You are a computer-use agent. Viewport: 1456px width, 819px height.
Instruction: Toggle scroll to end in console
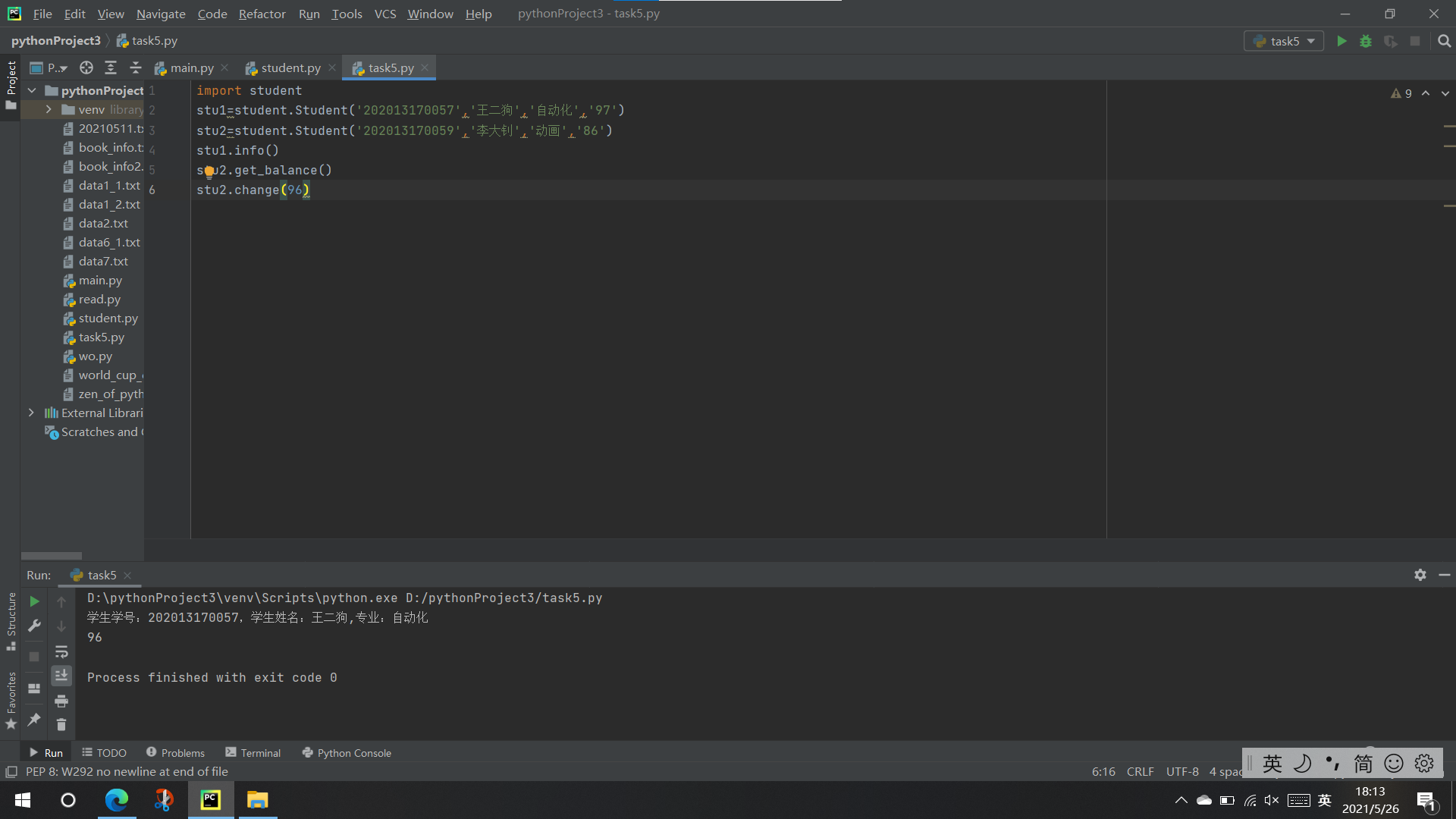tap(61, 675)
